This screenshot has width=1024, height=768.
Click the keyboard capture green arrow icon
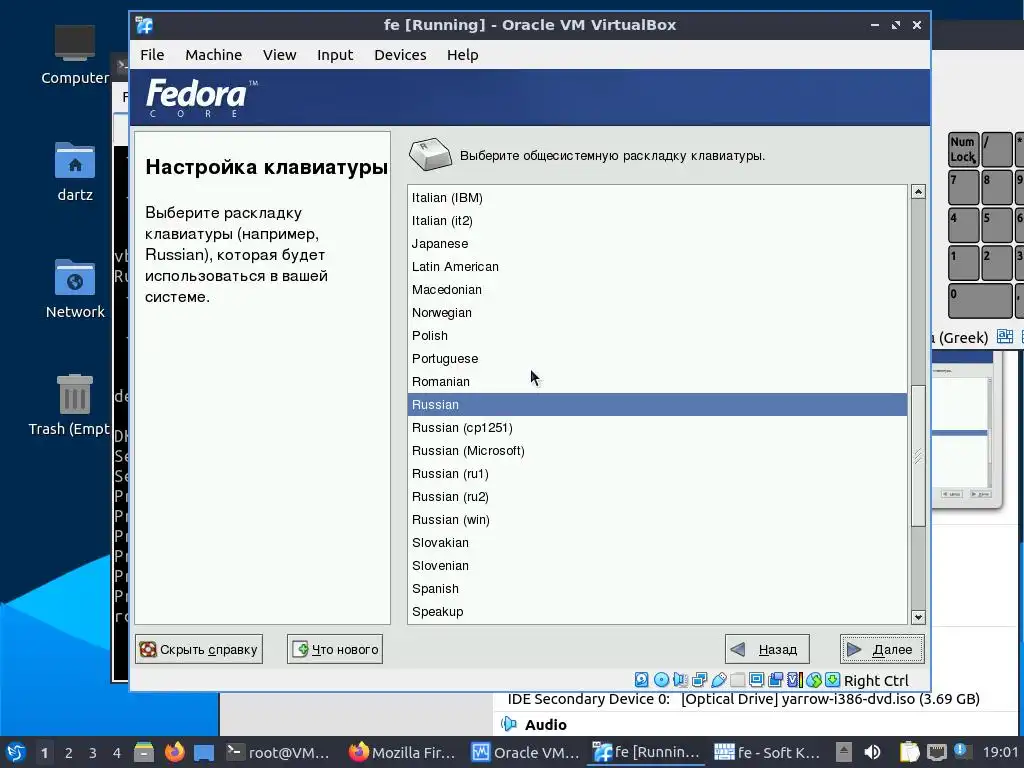(832, 680)
